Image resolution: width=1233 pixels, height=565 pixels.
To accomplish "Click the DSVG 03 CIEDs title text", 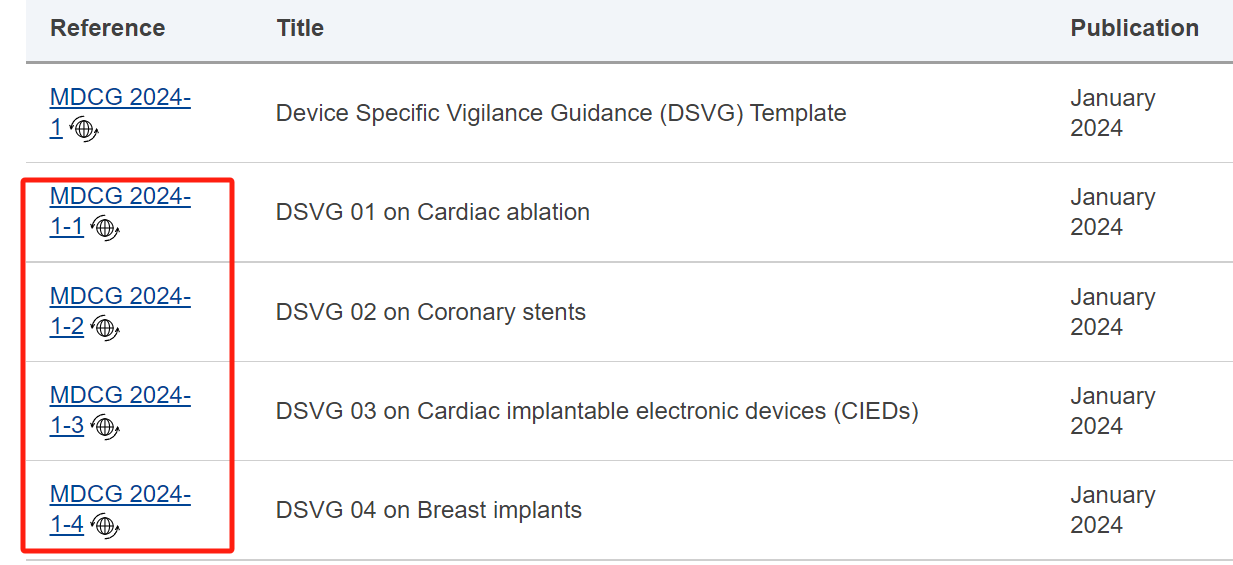I will [597, 411].
